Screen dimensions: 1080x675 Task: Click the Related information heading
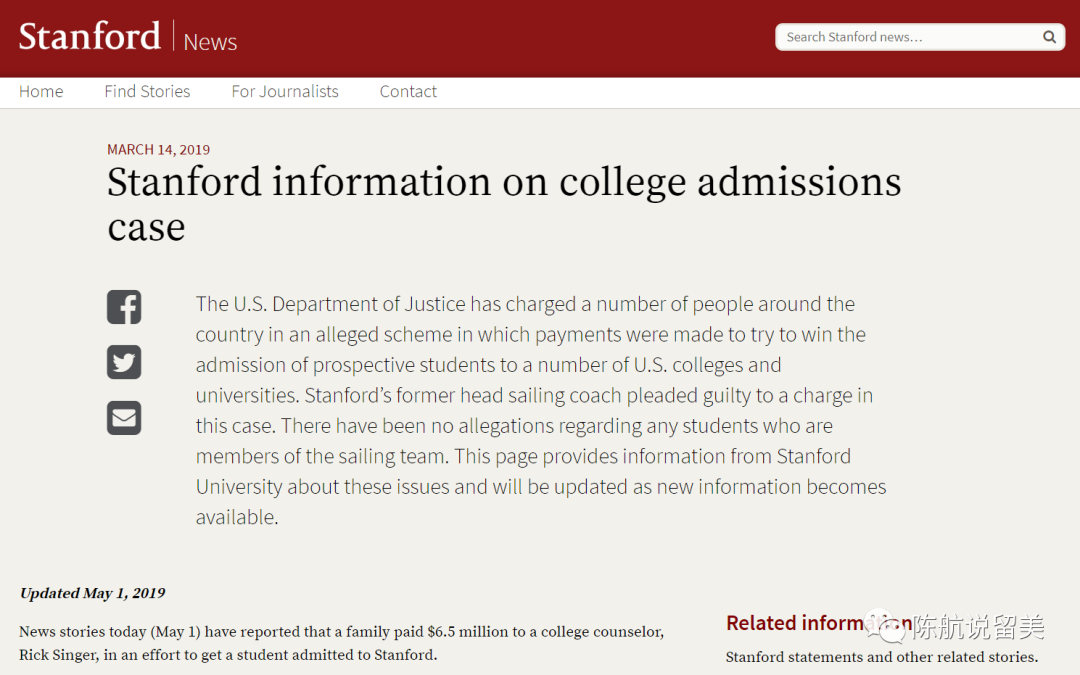[795, 623]
